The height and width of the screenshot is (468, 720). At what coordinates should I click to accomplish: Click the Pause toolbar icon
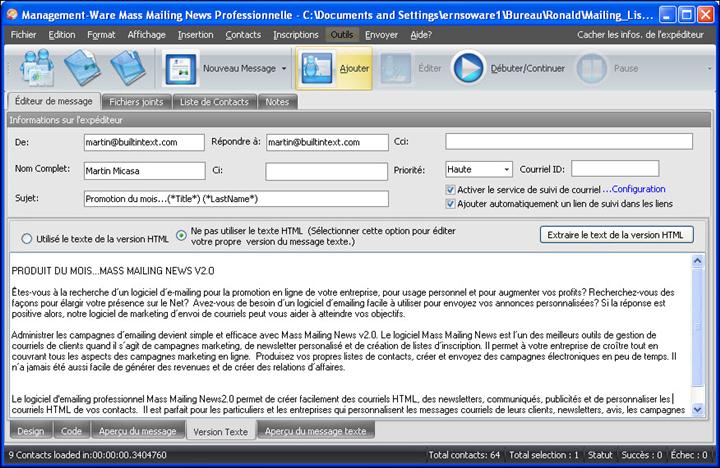[x=592, y=68]
